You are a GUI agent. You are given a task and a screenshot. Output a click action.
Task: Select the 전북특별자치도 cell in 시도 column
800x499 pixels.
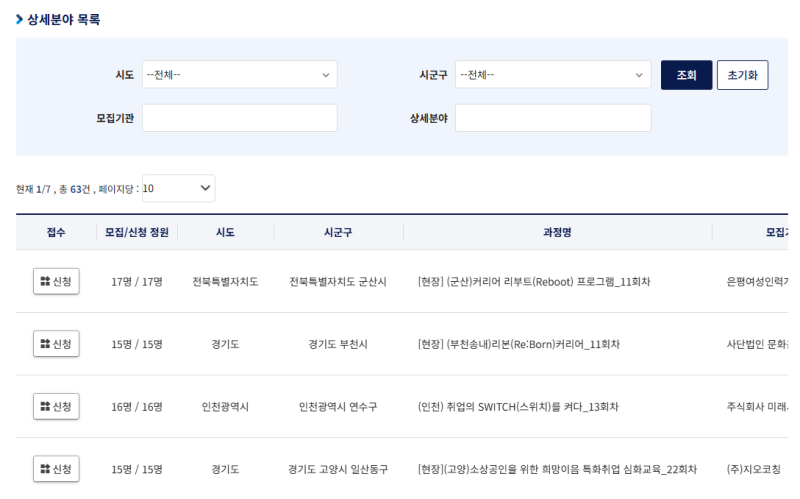coord(225,282)
